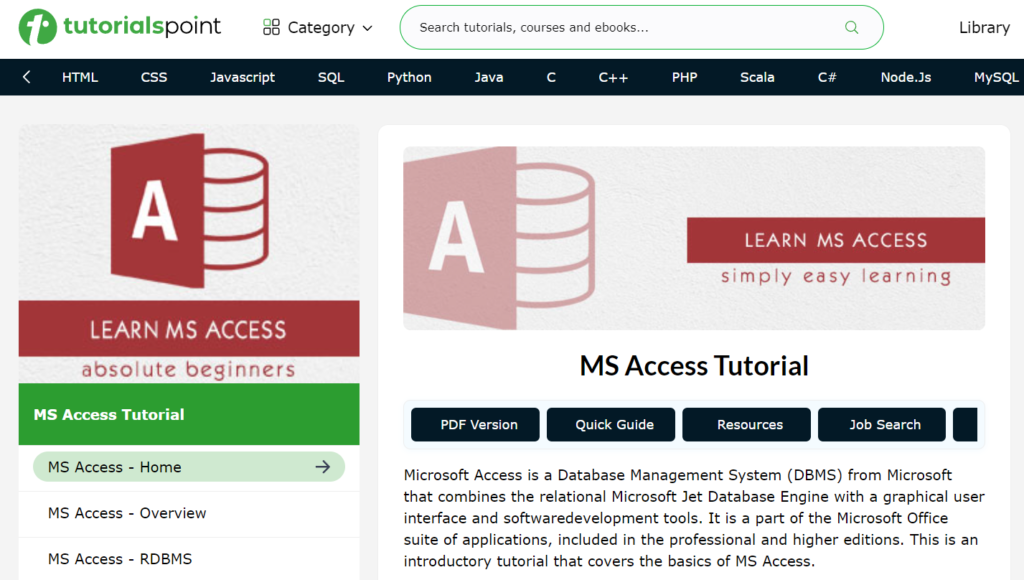Select Node.Js in the top navbar
The width and height of the screenshot is (1024, 580).
point(906,76)
